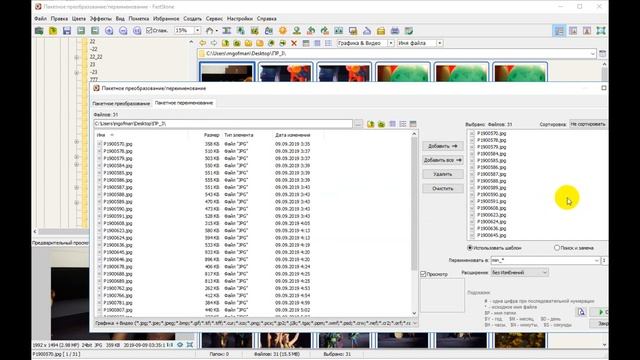The width and height of the screenshot is (640, 360).
Task: Click the orange sun lighting adjustment icon
Action: point(282,31)
